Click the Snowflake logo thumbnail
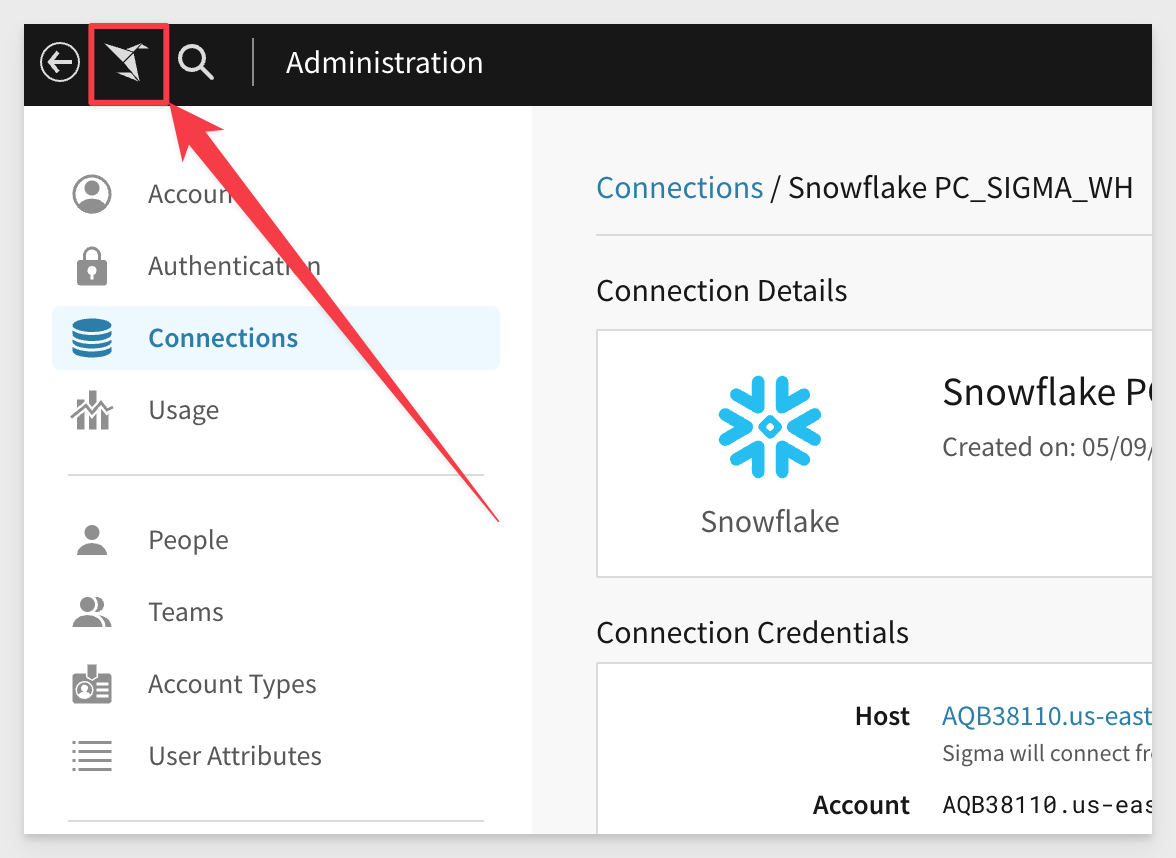Viewport: 1176px width, 858px height. [769, 426]
